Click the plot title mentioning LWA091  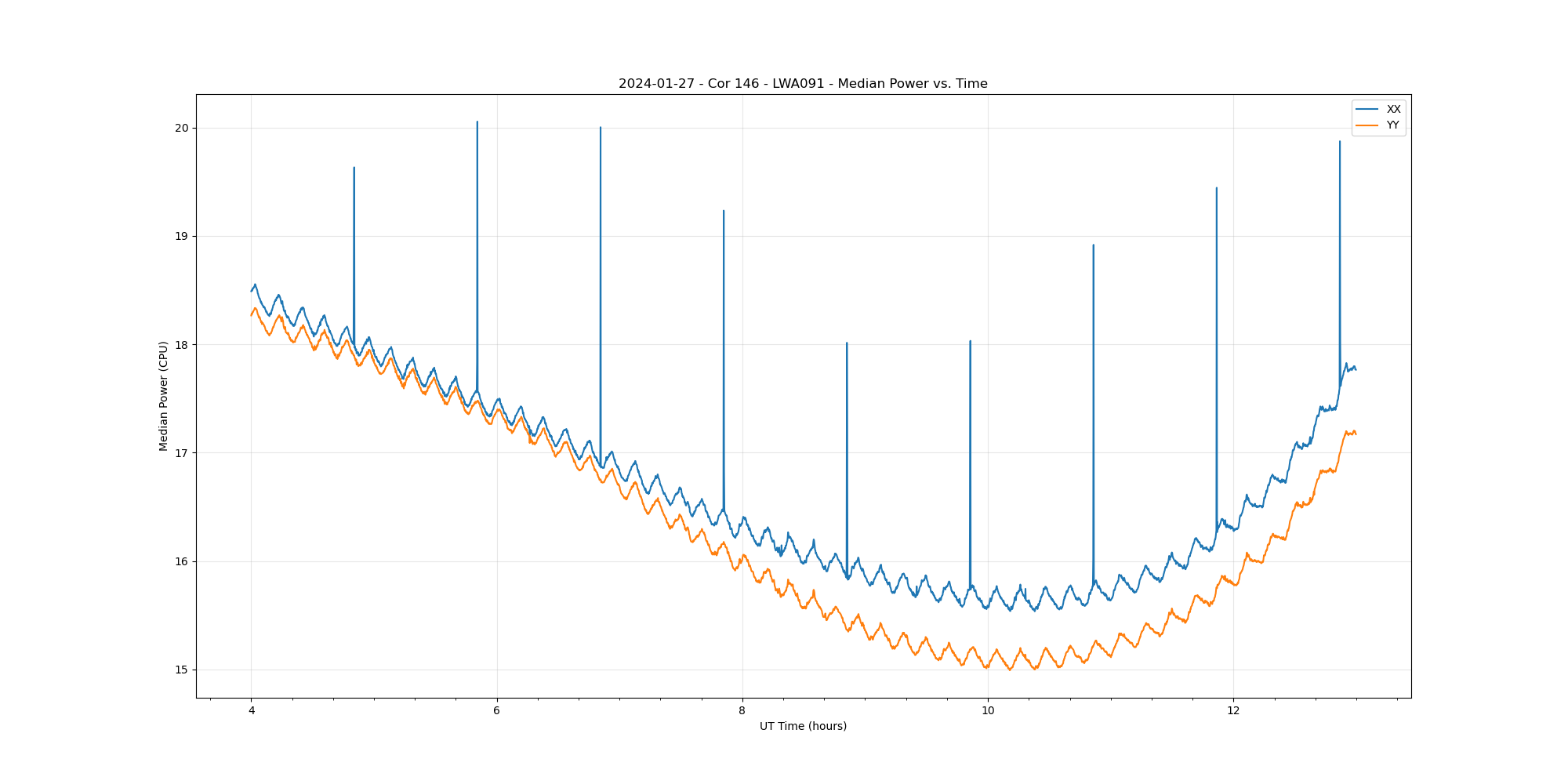point(803,84)
